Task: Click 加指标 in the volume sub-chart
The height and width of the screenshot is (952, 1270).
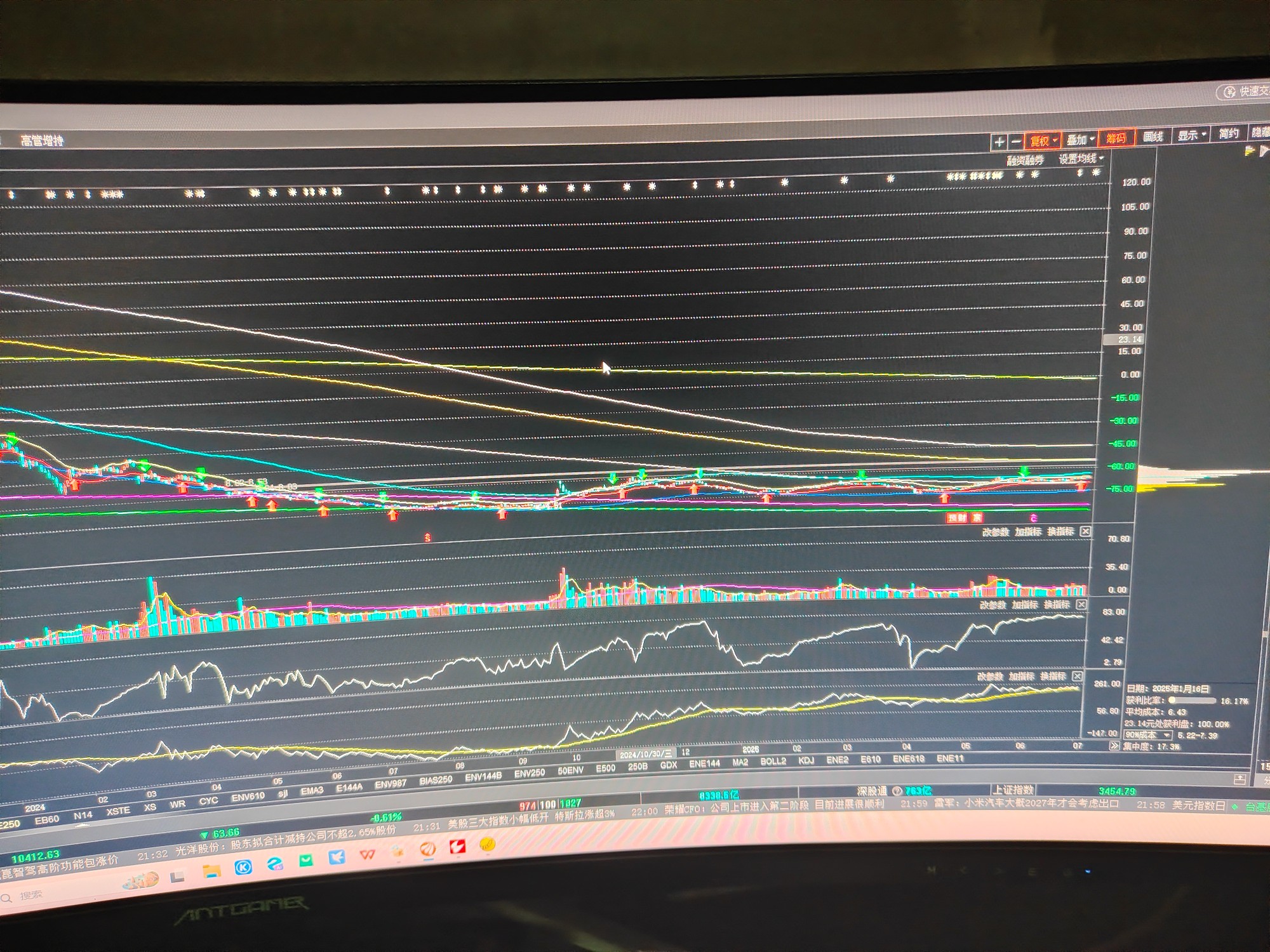Action: tap(1027, 532)
